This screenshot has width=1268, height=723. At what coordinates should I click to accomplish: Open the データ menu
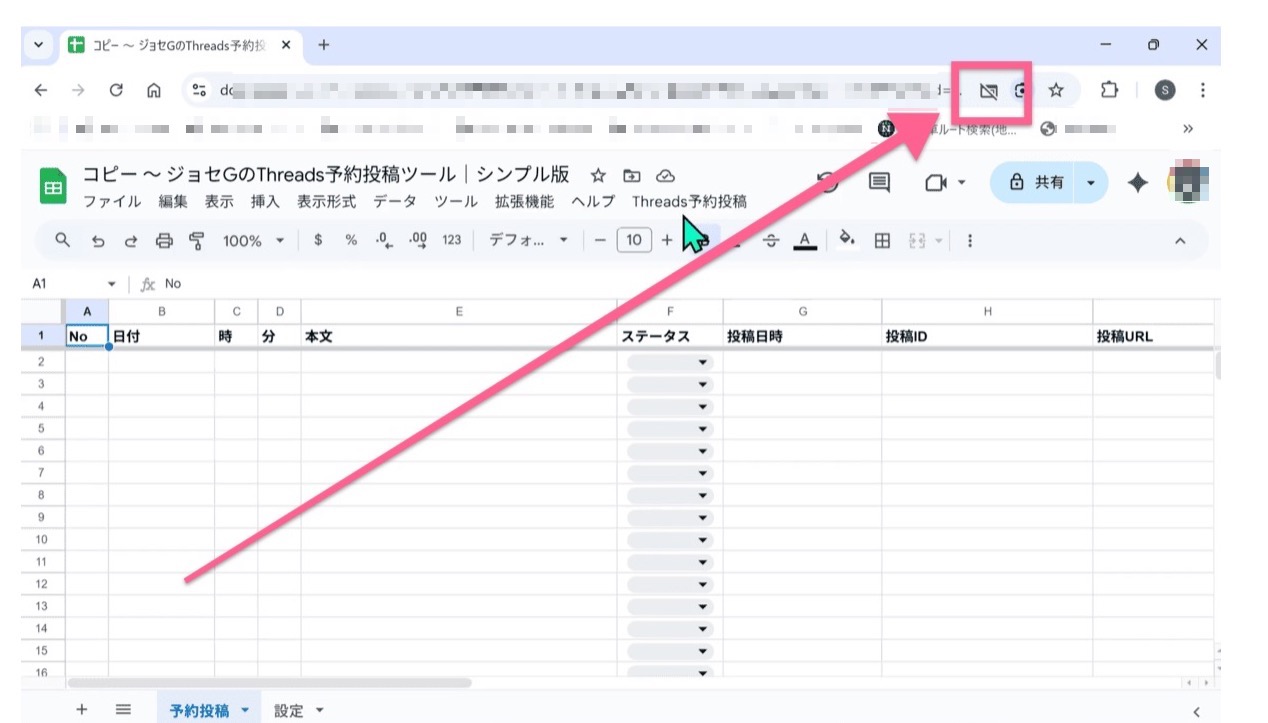[x=395, y=201]
